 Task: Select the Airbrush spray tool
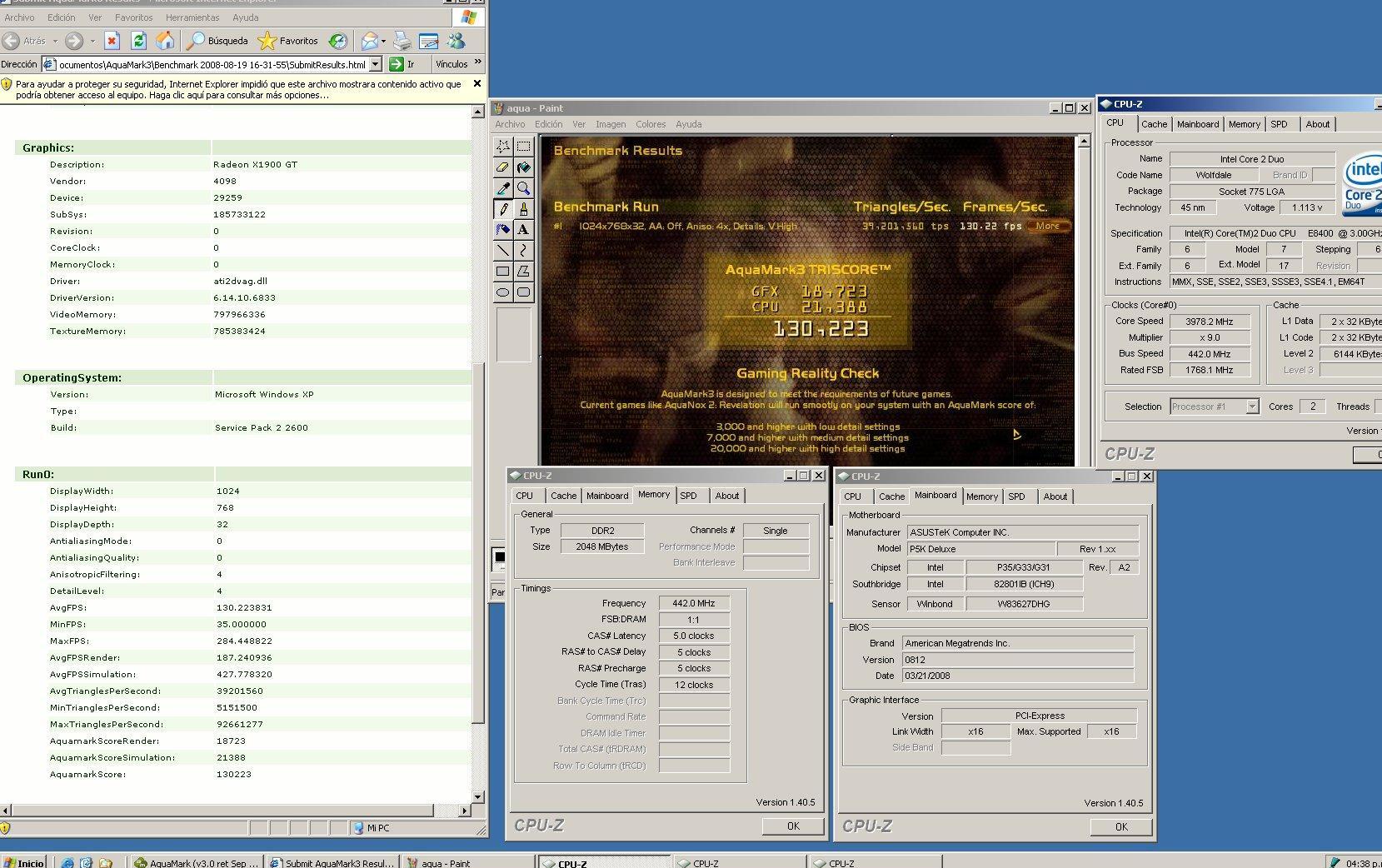click(x=503, y=229)
